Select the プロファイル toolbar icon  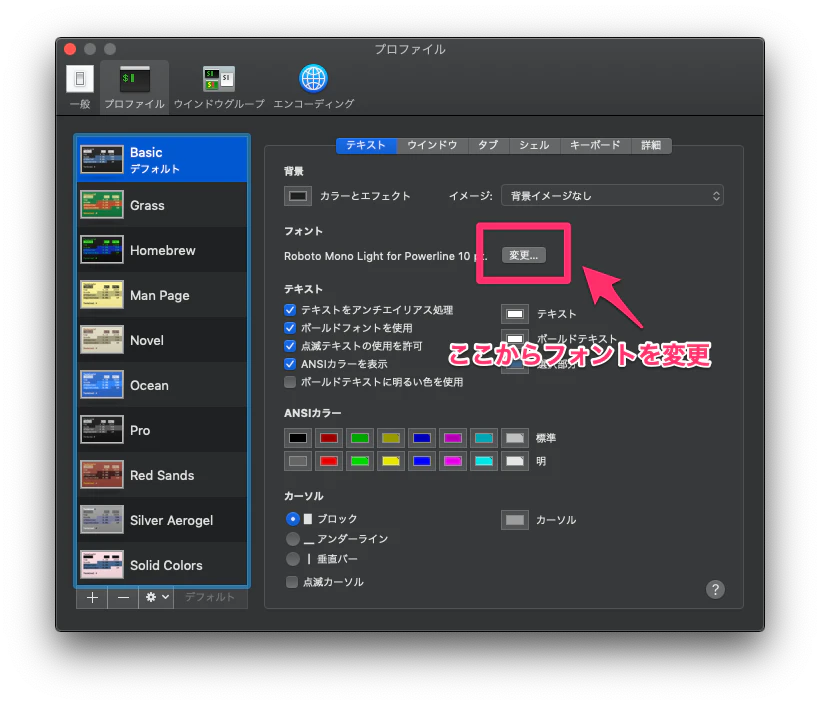(x=134, y=86)
